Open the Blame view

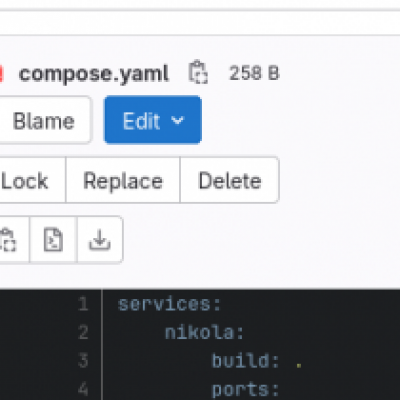(x=43, y=120)
